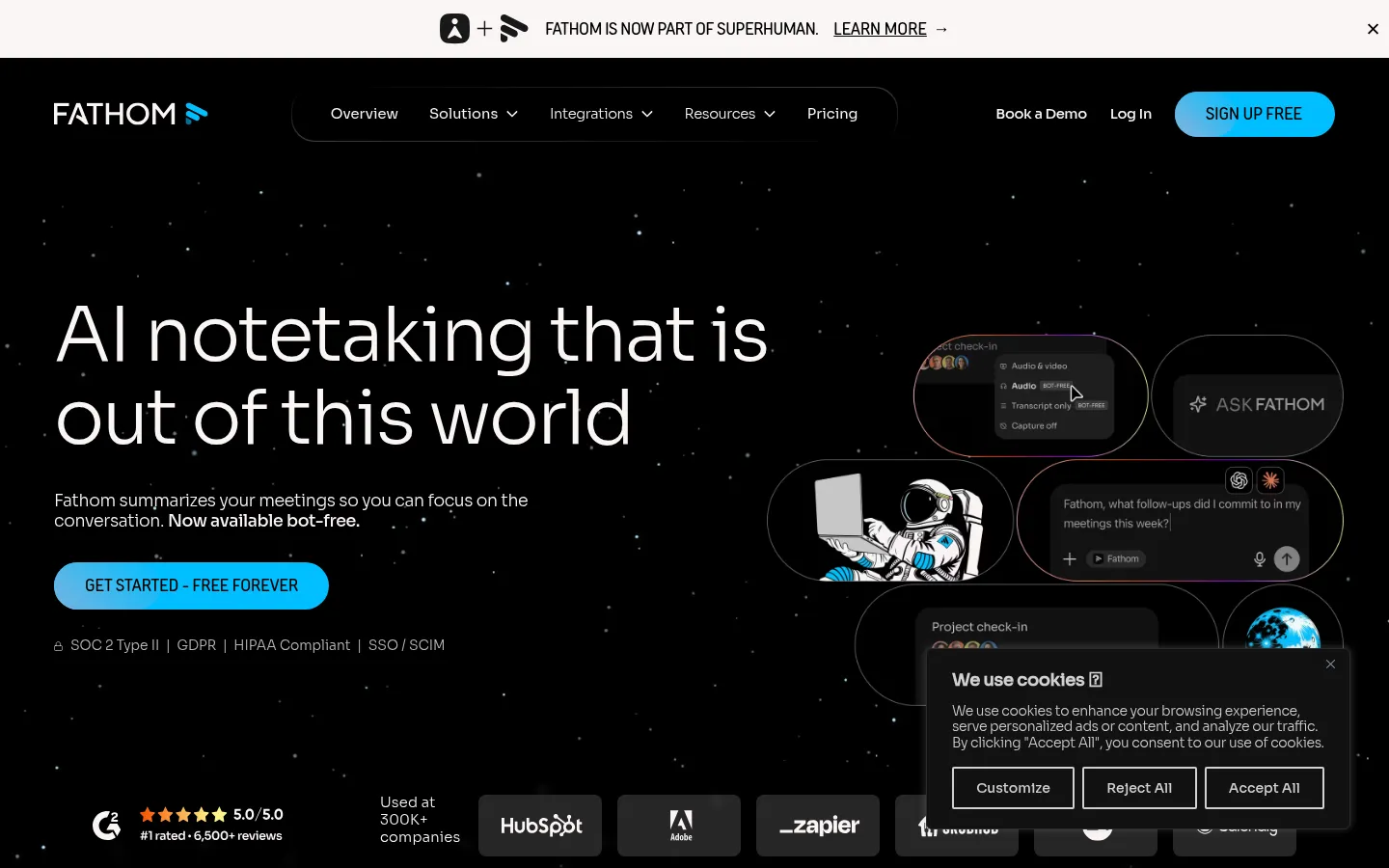
Task: Click Used at 300K+ companies text
Action: [x=420, y=820]
